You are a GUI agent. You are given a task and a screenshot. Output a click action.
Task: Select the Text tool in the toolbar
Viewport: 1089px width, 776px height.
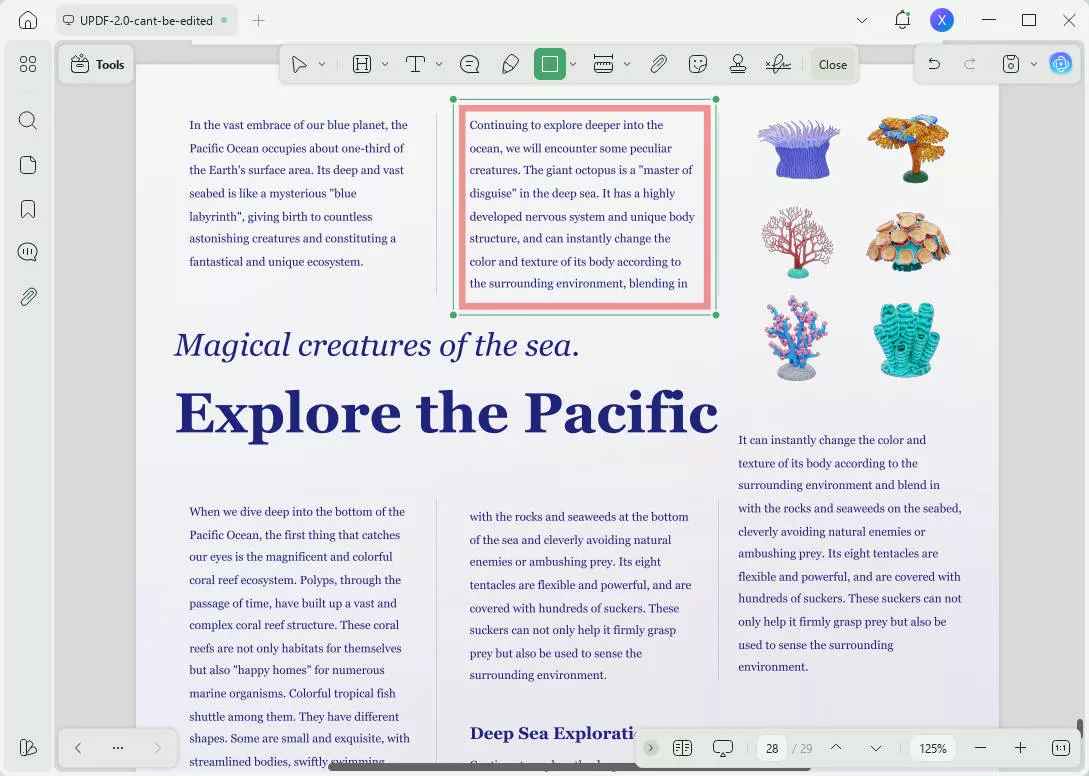point(416,64)
